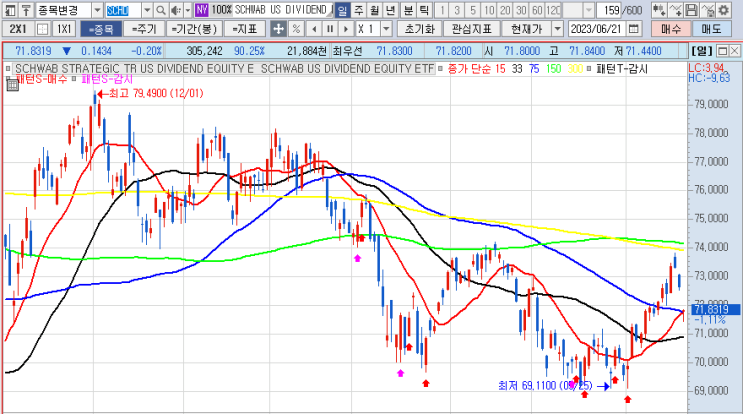Click the % percent scale icon
The image size is (743, 414).
[x=296, y=29]
